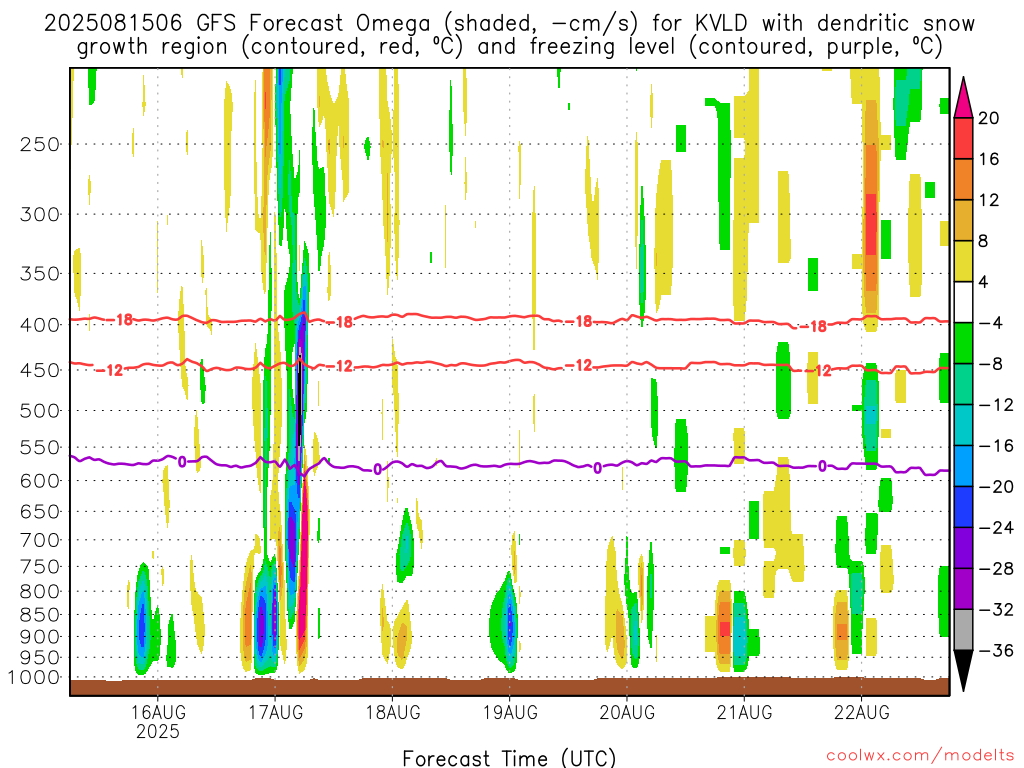Pick the green -8 to -4 colorbar segment
The width and height of the screenshot is (1024, 768).
coord(963,344)
